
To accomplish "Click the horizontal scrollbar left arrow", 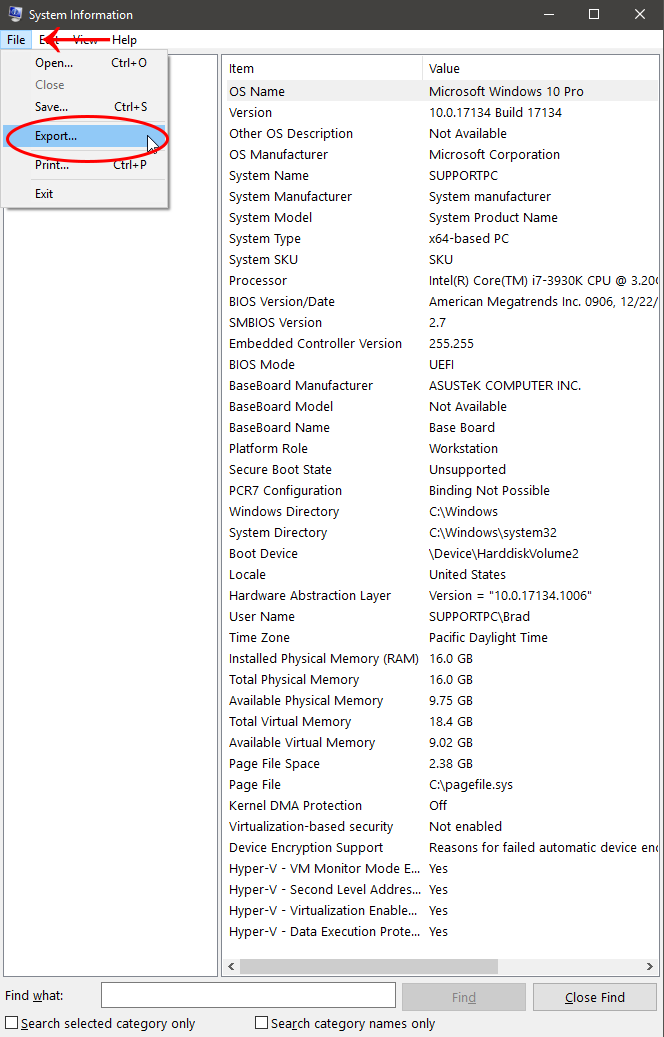I will coord(231,966).
